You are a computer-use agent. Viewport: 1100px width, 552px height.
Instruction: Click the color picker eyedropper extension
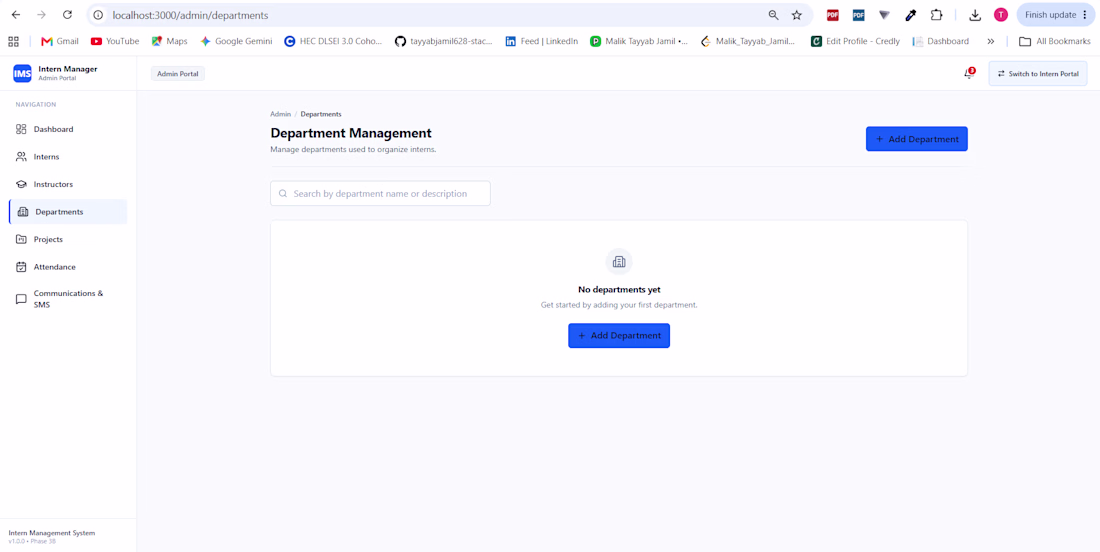(911, 15)
